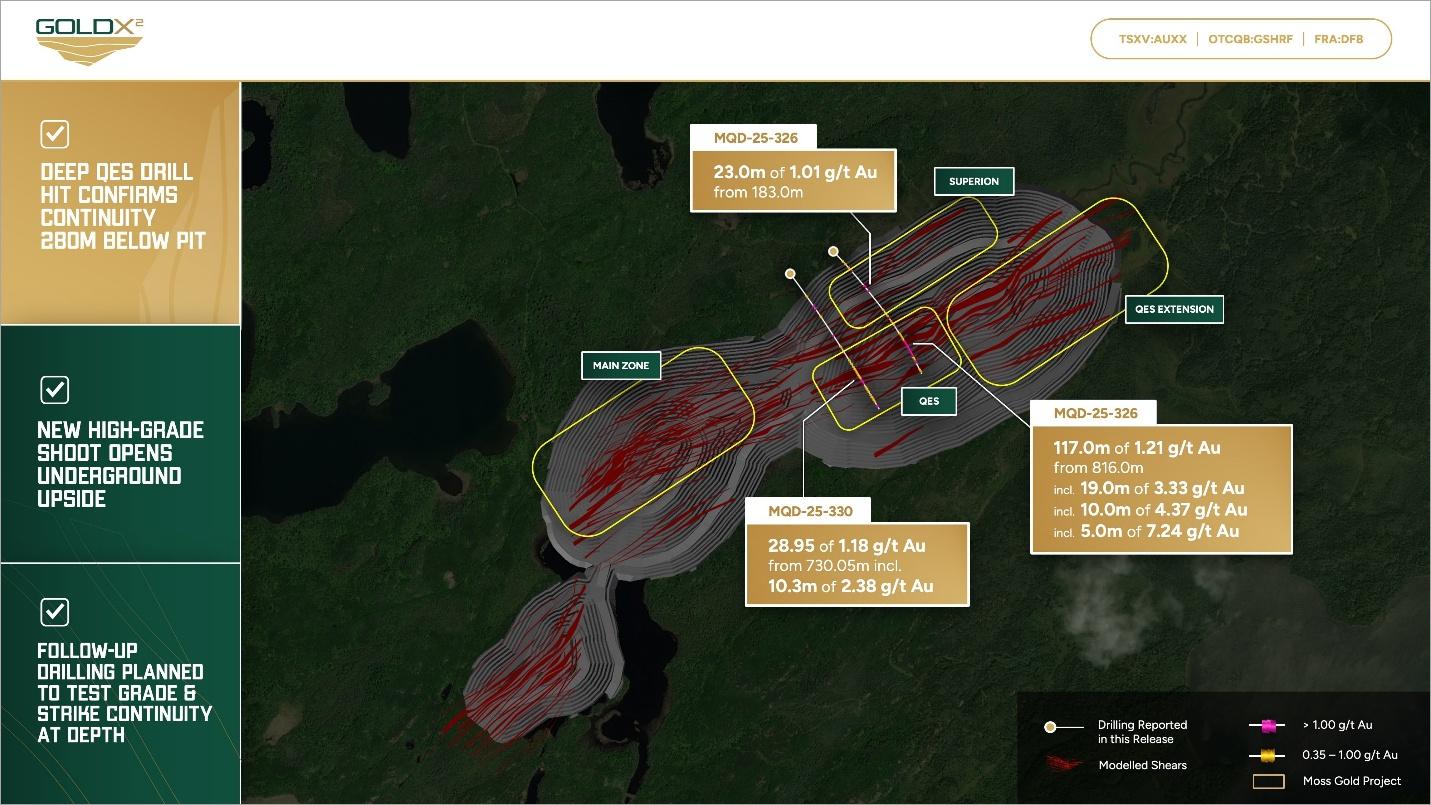Select the SUPERION zone label
Screen dimensions: 1431x805
point(974,181)
